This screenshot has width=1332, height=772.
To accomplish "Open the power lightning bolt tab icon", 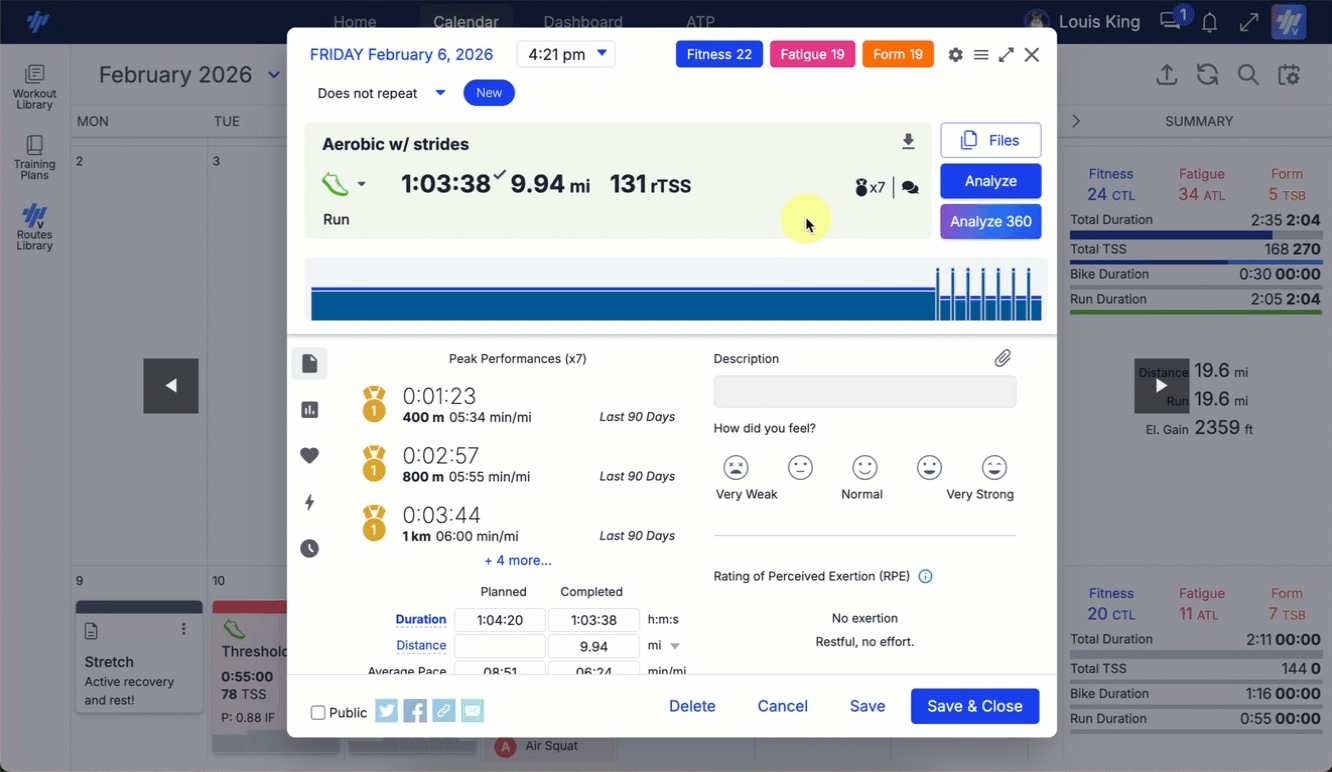I will tap(310, 502).
